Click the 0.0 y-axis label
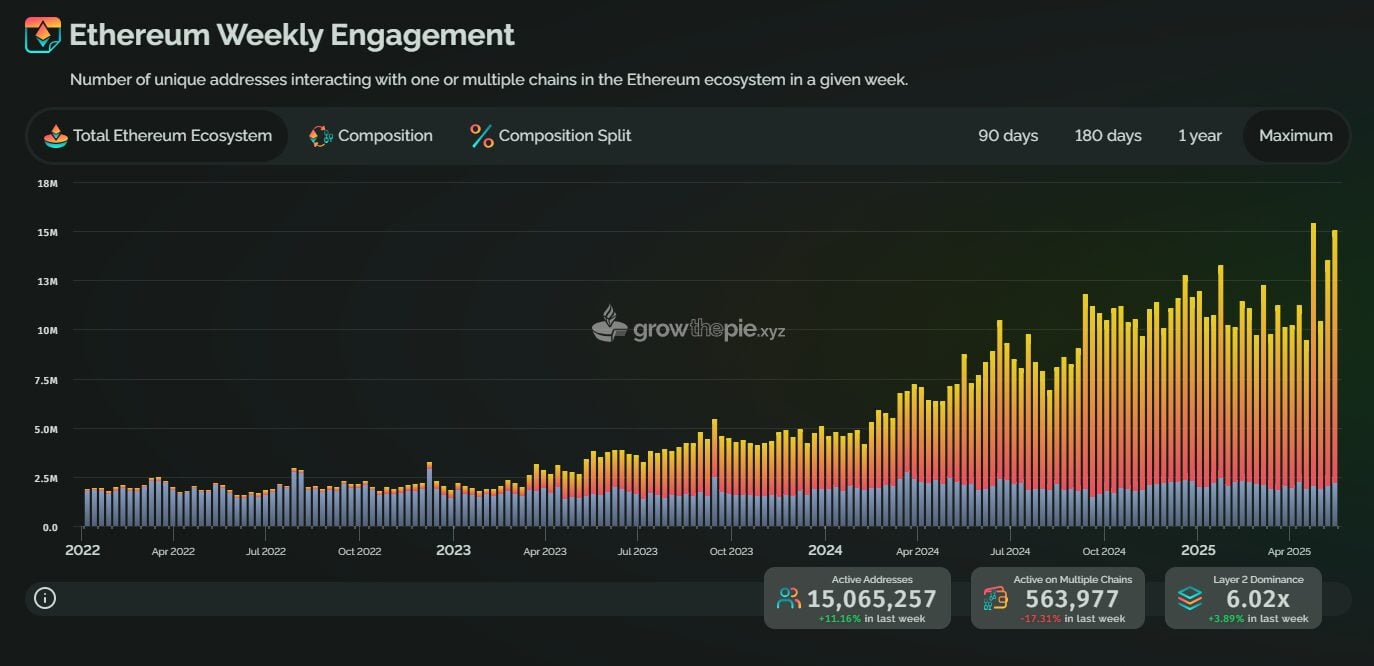 coord(48,527)
